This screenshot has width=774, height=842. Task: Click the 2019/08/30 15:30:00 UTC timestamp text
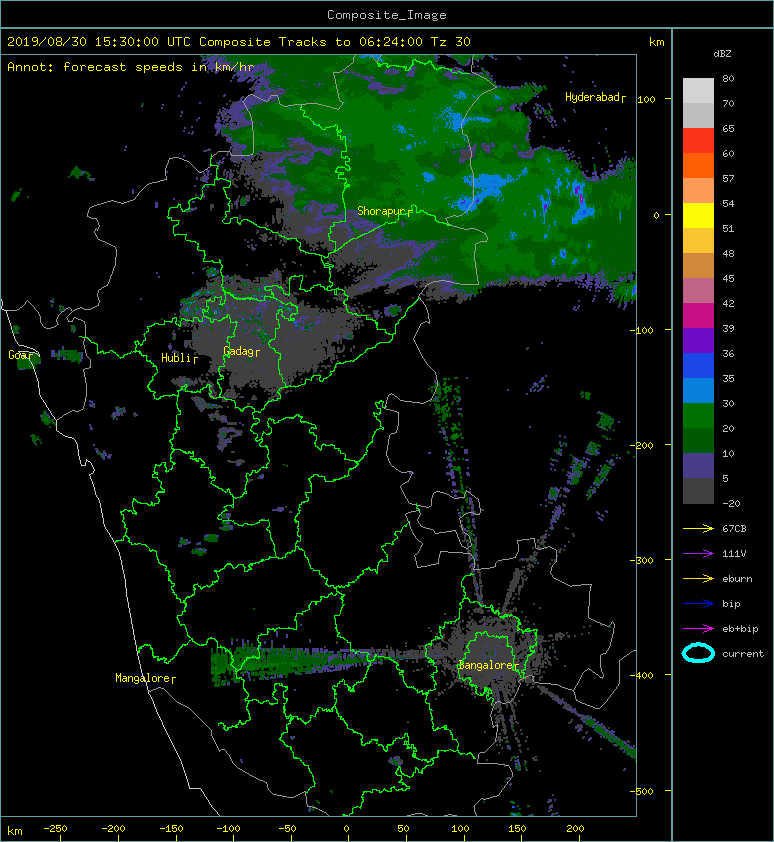99,42
